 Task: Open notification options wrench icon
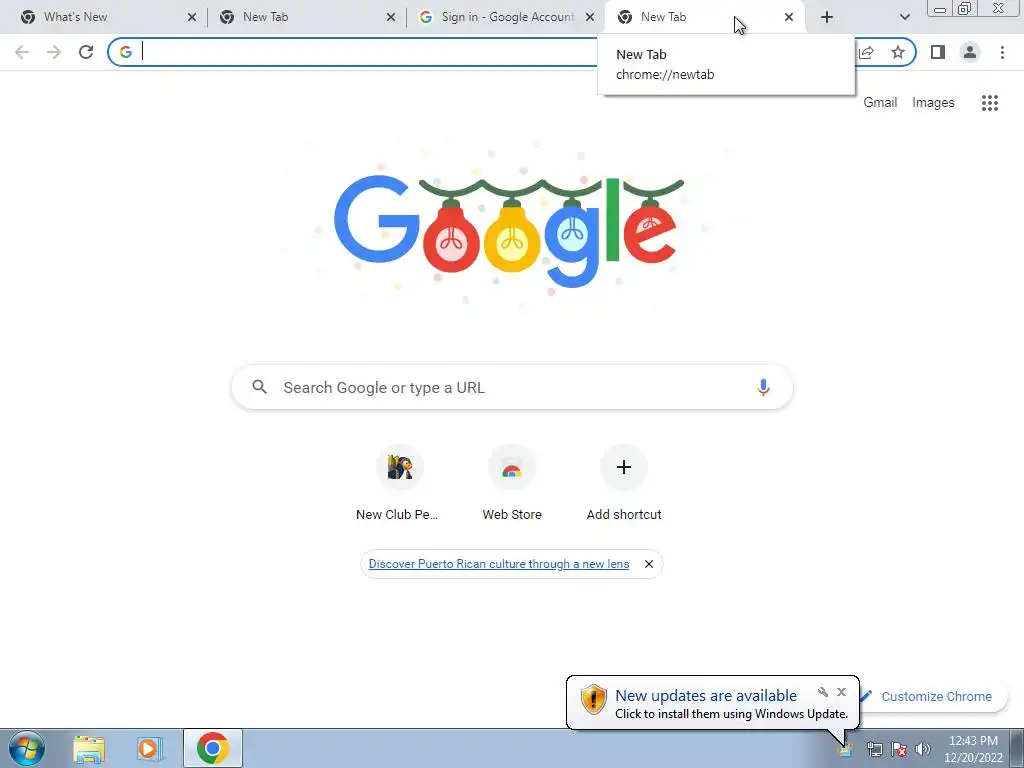tap(823, 692)
